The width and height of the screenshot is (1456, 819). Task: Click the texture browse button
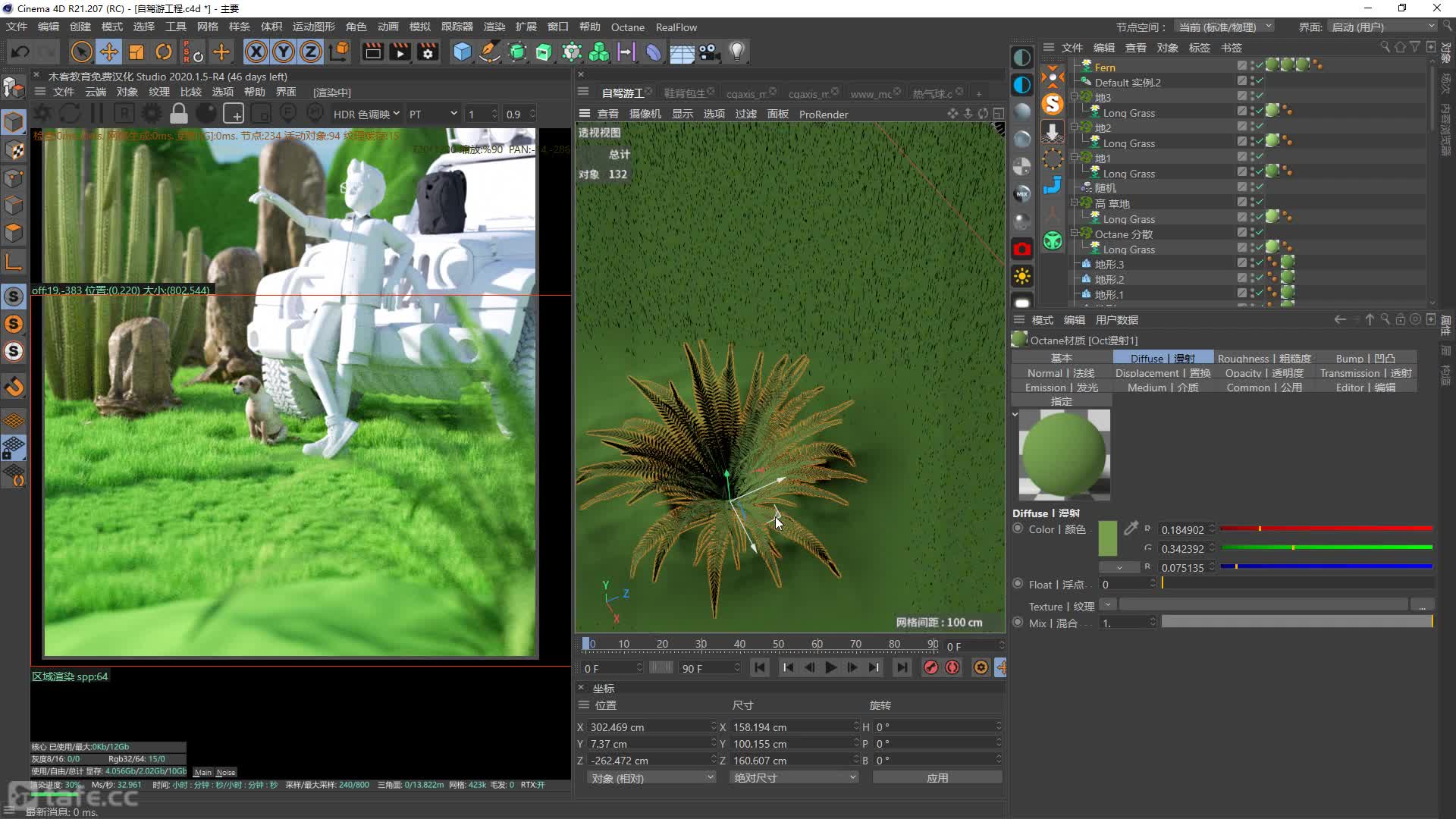[1422, 604]
